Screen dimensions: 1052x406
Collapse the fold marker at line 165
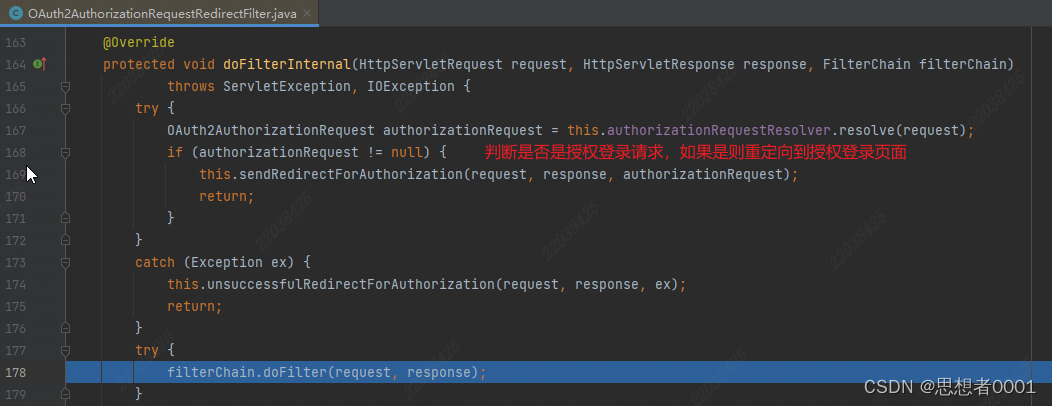66,86
